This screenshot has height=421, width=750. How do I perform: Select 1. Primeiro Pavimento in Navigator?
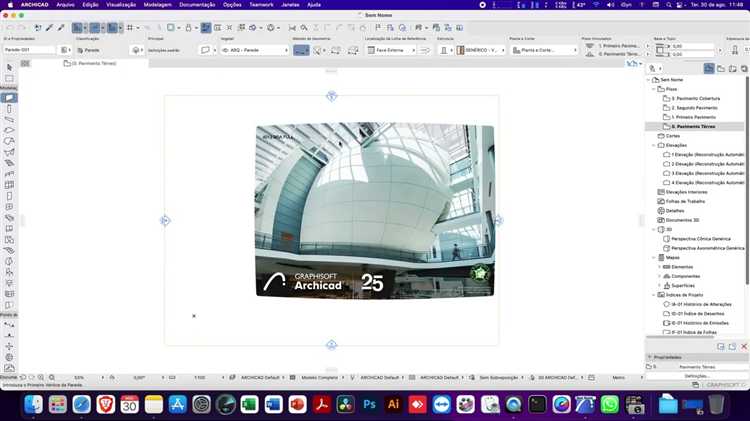694,117
